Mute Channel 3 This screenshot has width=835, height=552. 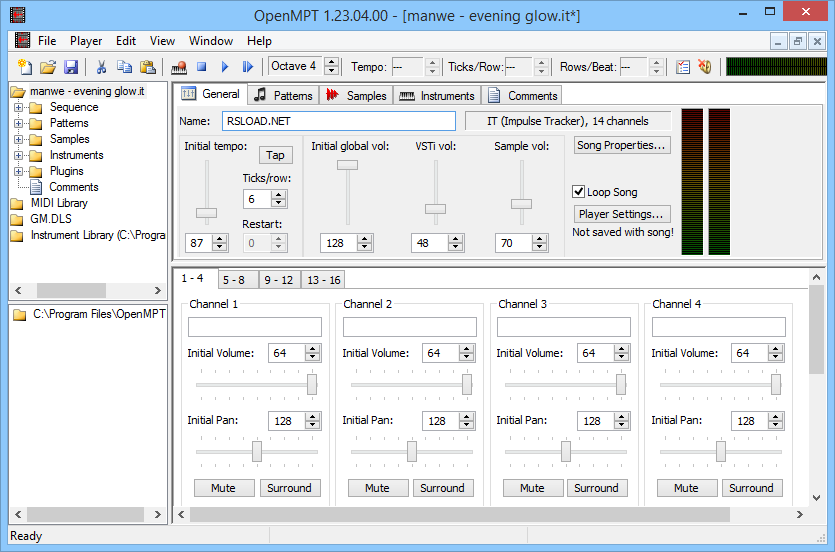(533, 488)
